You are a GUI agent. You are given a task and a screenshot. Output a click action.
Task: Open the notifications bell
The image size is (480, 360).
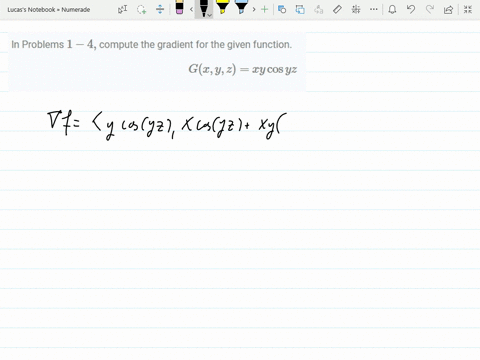pyautogui.click(x=392, y=9)
